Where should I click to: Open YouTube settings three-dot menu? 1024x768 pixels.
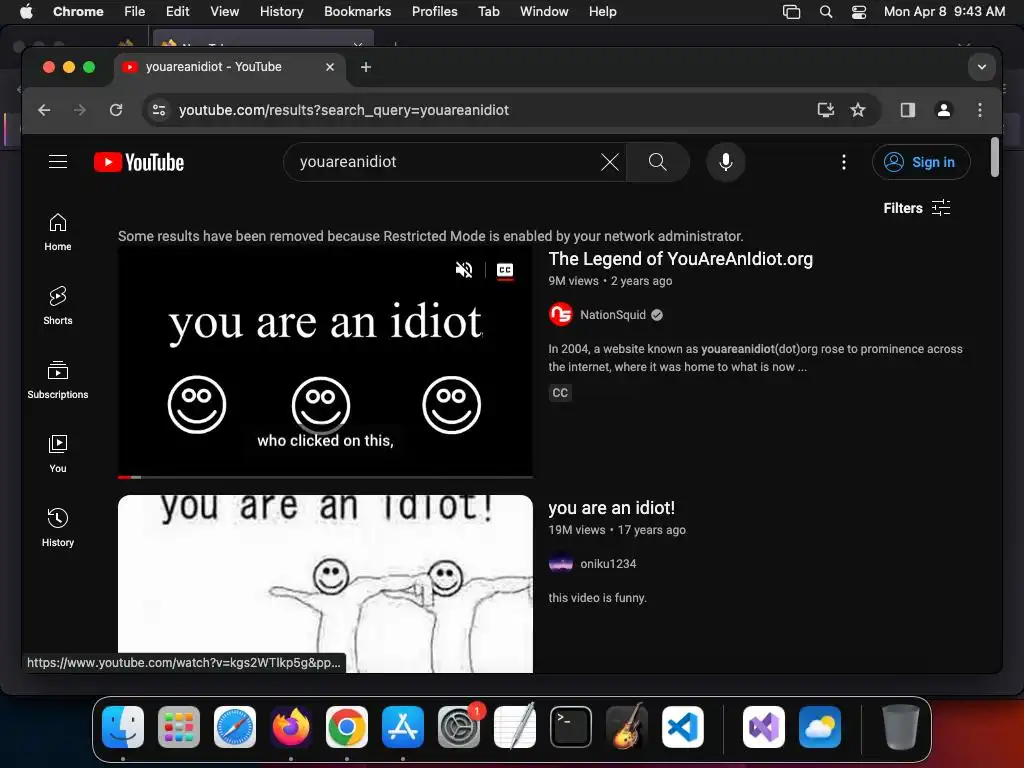tap(844, 162)
